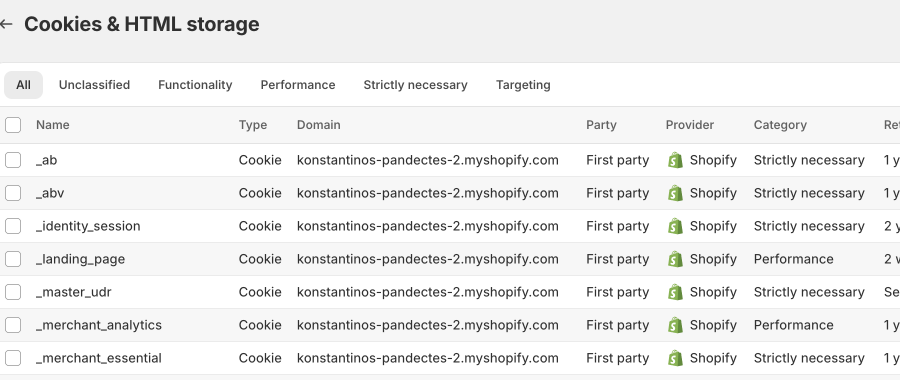Click the Provider column header
Viewport: 900px width, 380px height.
[690, 125]
